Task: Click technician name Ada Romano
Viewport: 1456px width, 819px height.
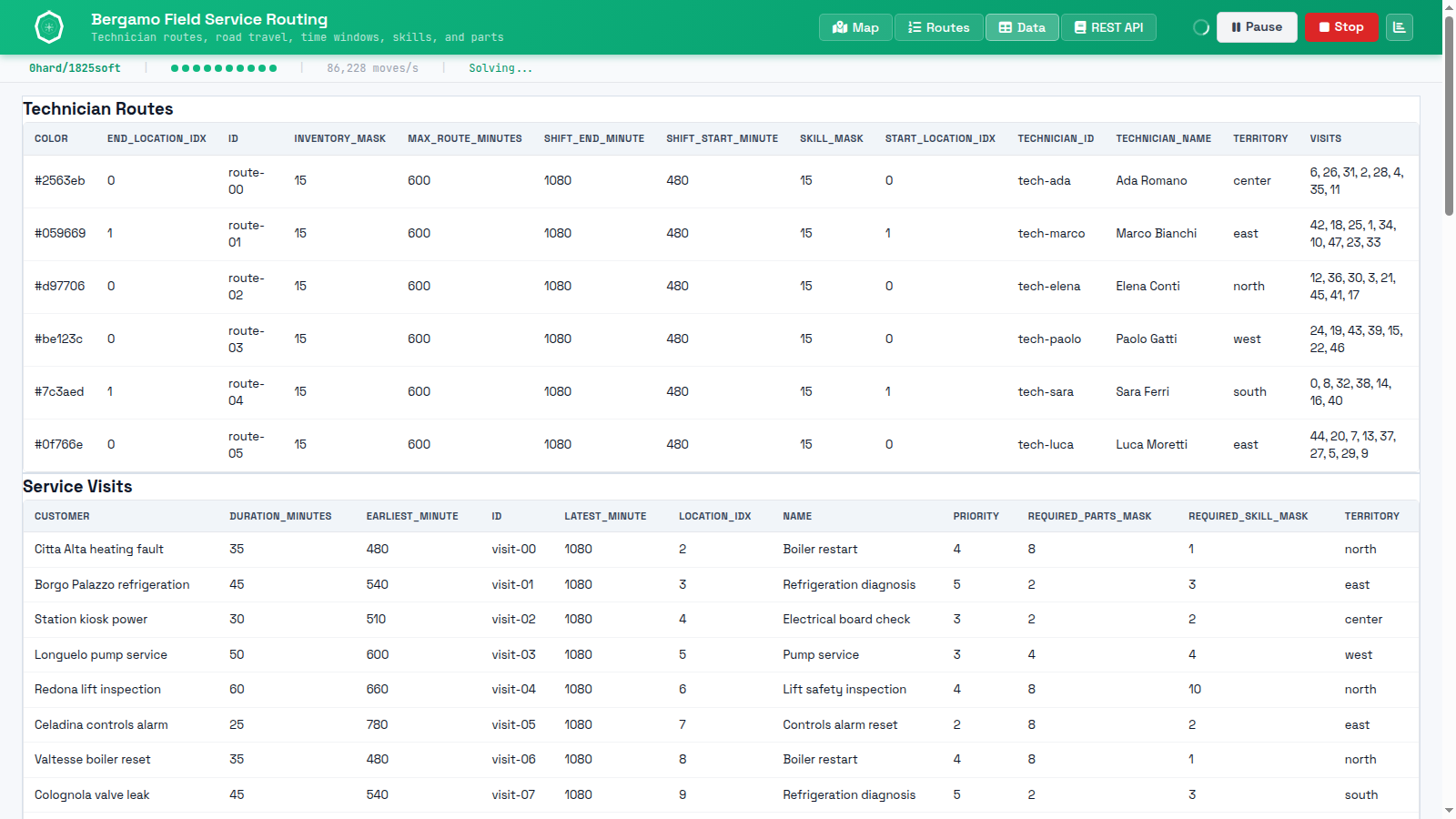Action: (1151, 181)
